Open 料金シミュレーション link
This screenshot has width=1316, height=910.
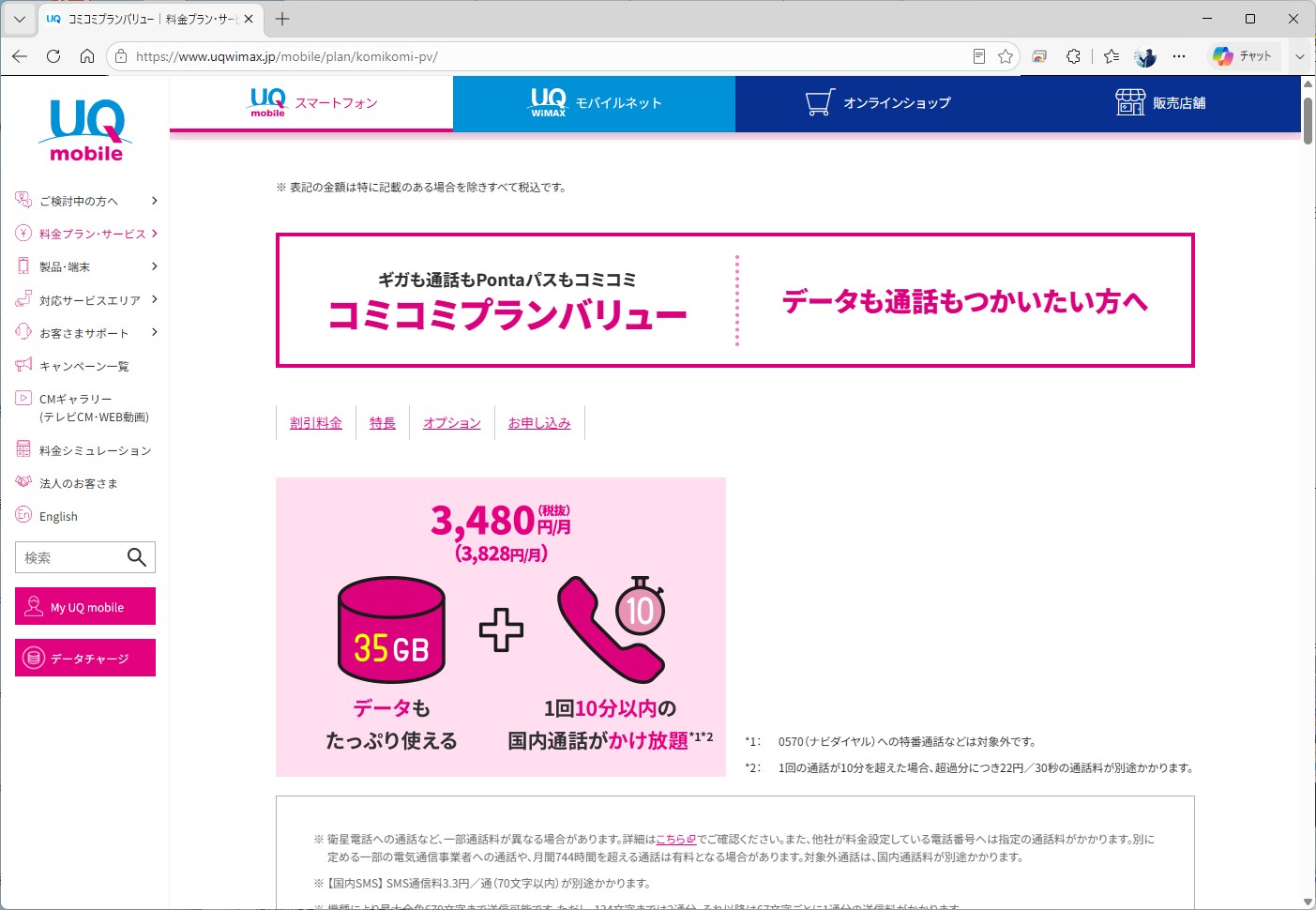[x=95, y=451]
